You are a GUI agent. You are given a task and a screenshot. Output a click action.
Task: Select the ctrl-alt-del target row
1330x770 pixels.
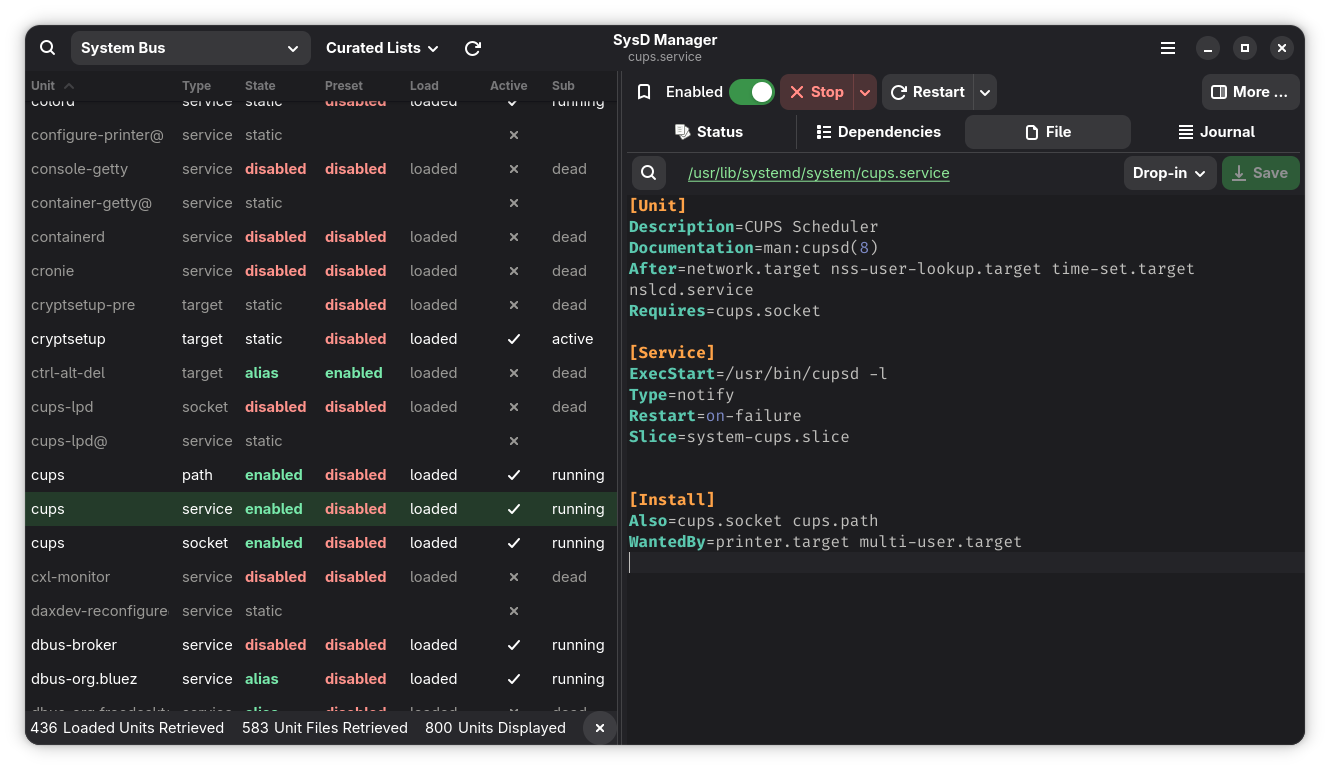321,373
